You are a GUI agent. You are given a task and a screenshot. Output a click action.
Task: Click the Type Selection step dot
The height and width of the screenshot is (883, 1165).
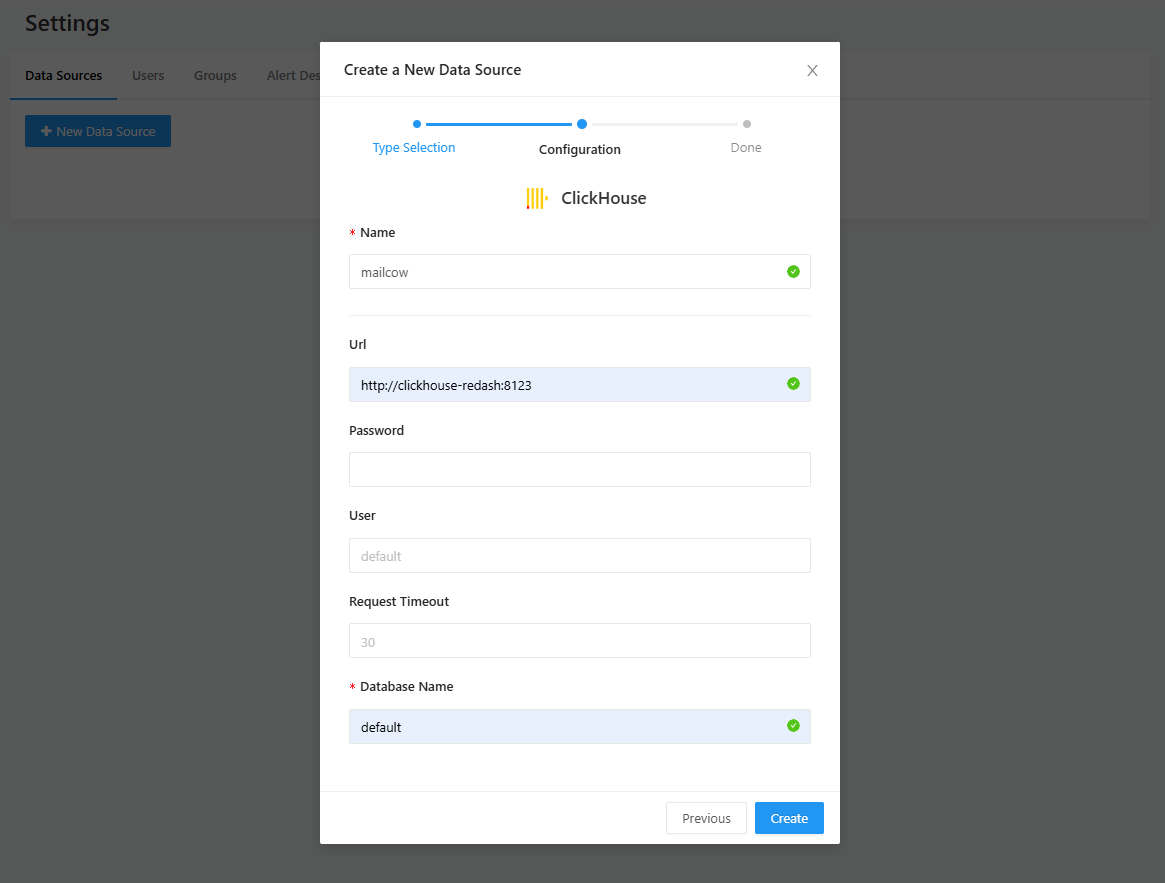coord(417,124)
